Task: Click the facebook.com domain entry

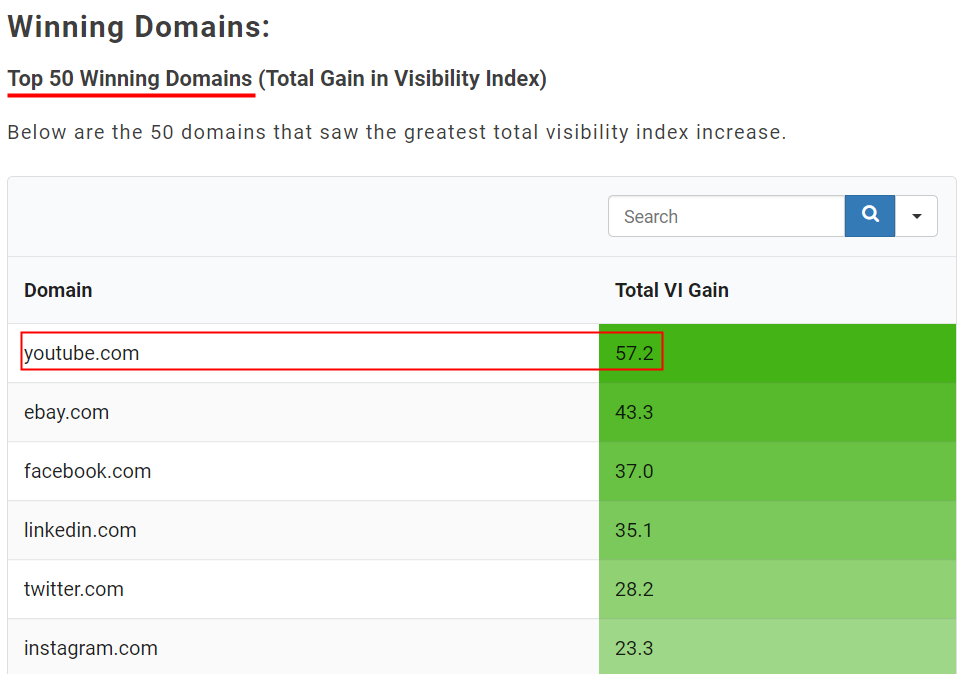Action: 88,471
